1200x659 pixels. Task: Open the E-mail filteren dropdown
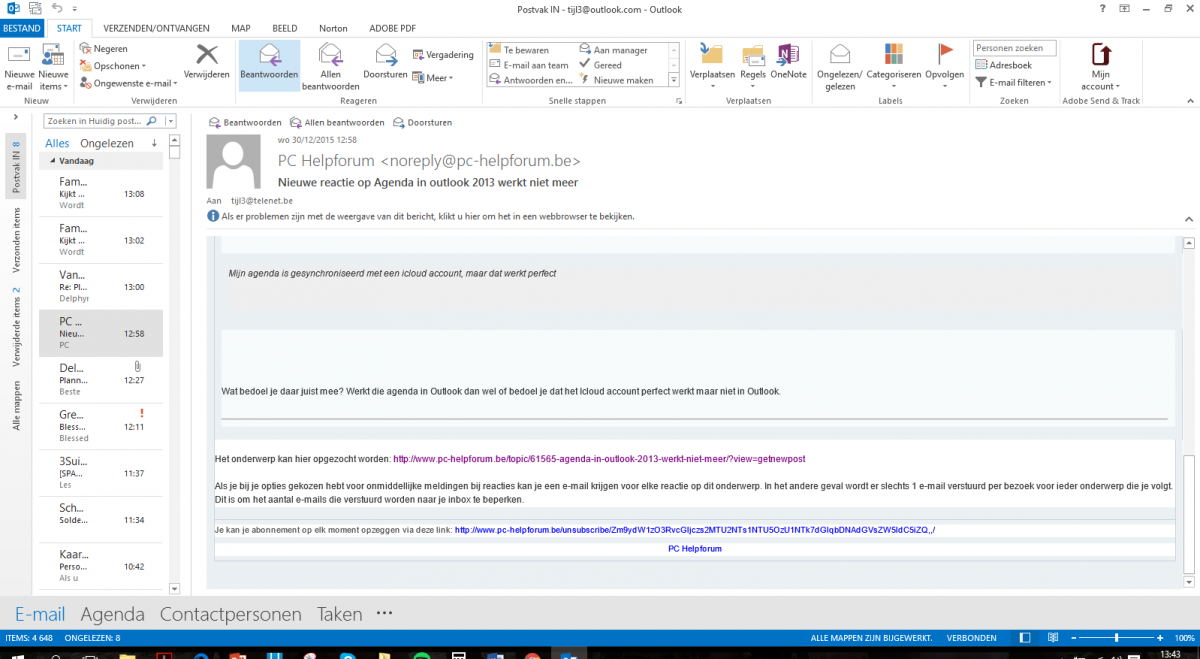(1014, 83)
